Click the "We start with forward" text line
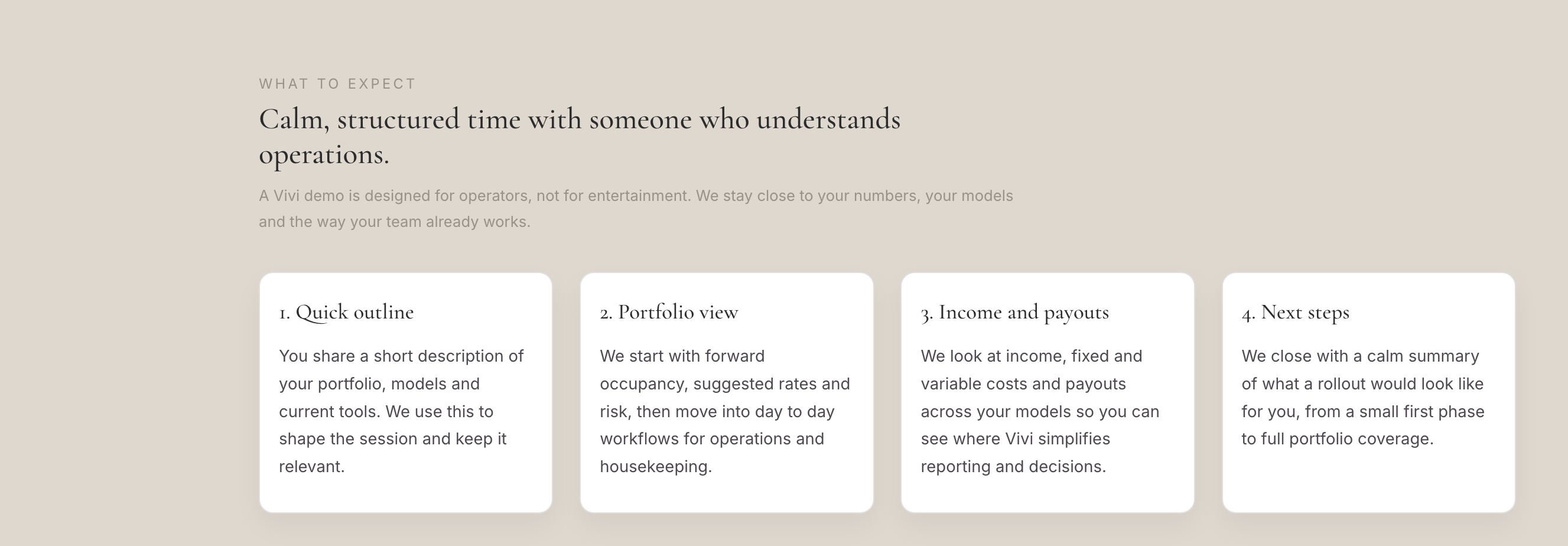 pyautogui.click(x=682, y=356)
